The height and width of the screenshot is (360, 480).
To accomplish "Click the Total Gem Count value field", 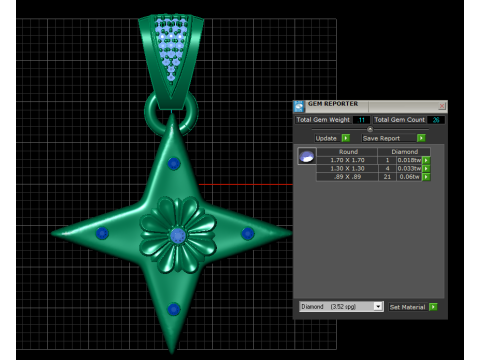I will click(436, 120).
